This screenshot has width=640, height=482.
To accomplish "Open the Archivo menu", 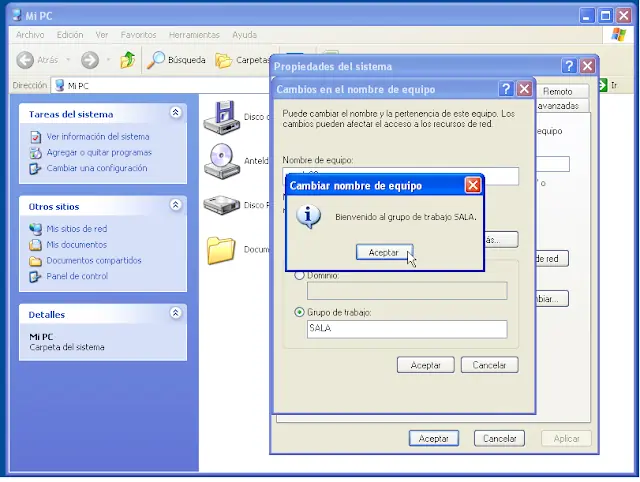I will pyautogui.click(x=30, y=35).
